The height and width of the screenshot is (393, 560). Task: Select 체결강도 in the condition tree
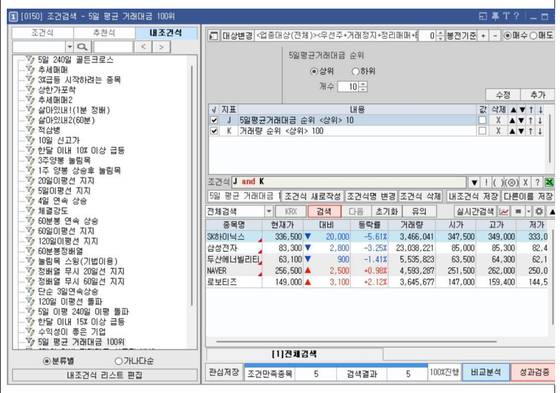coord(53,211)
